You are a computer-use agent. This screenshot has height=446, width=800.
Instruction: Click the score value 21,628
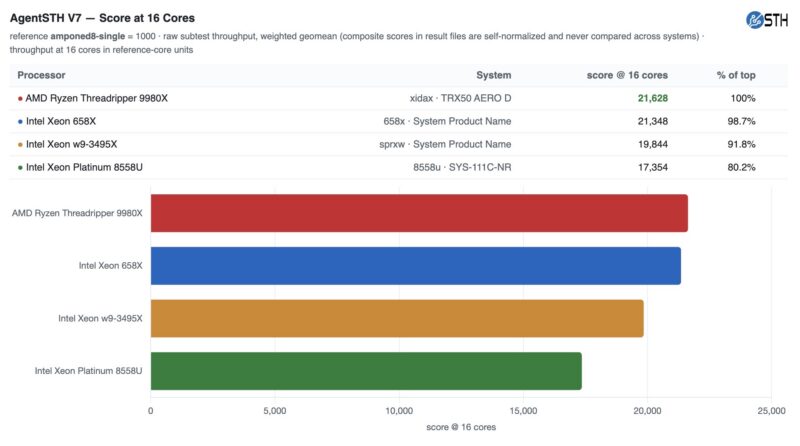coord(653,98)
